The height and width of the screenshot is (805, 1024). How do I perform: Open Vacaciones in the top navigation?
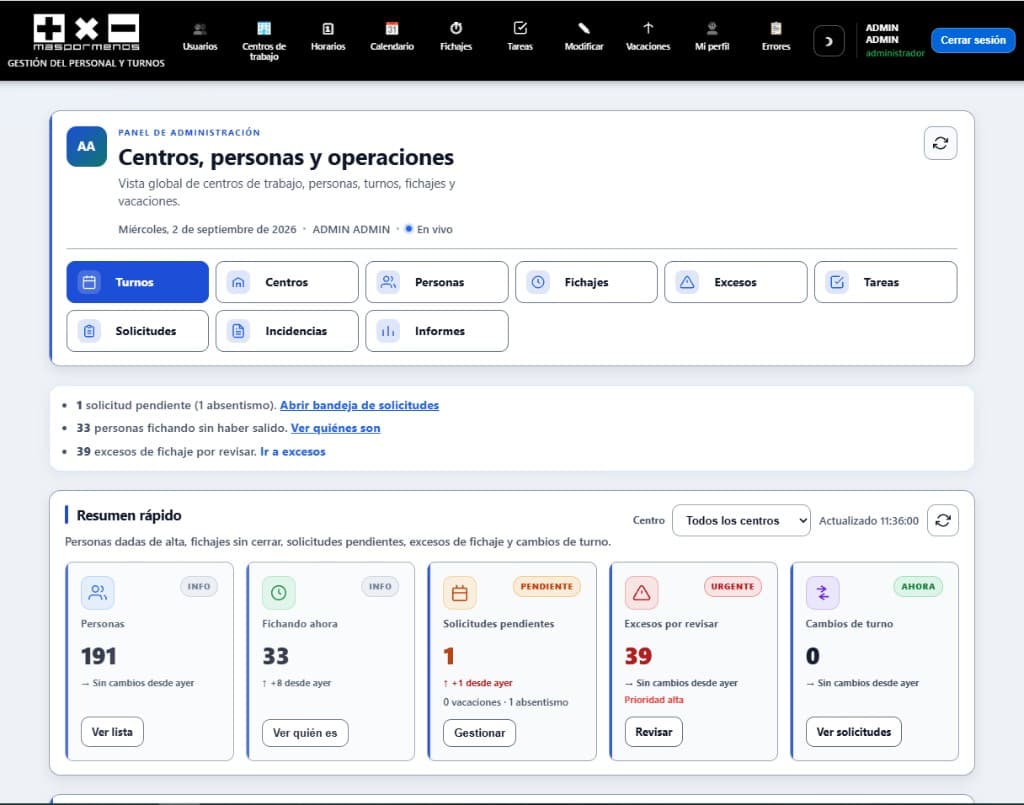[x=648, y=37]
